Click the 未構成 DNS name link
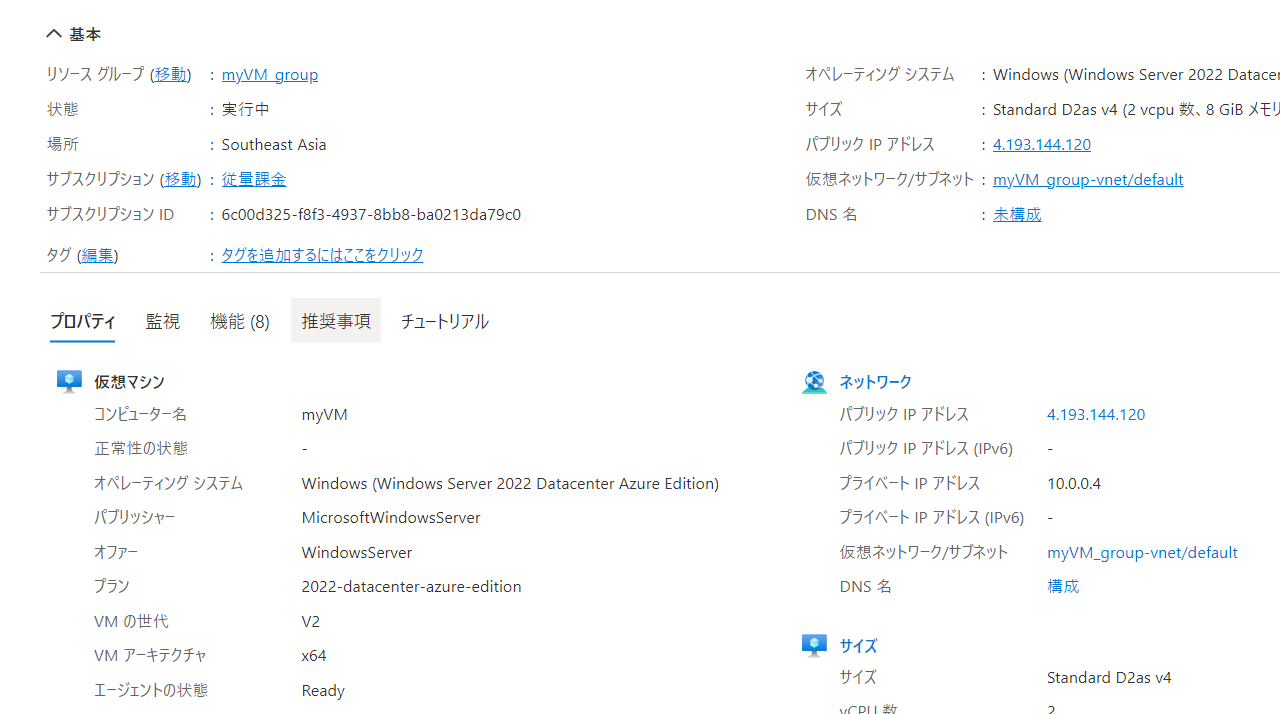The image size is (1280, 714). pyautogui.click(x=1017, y=214)
